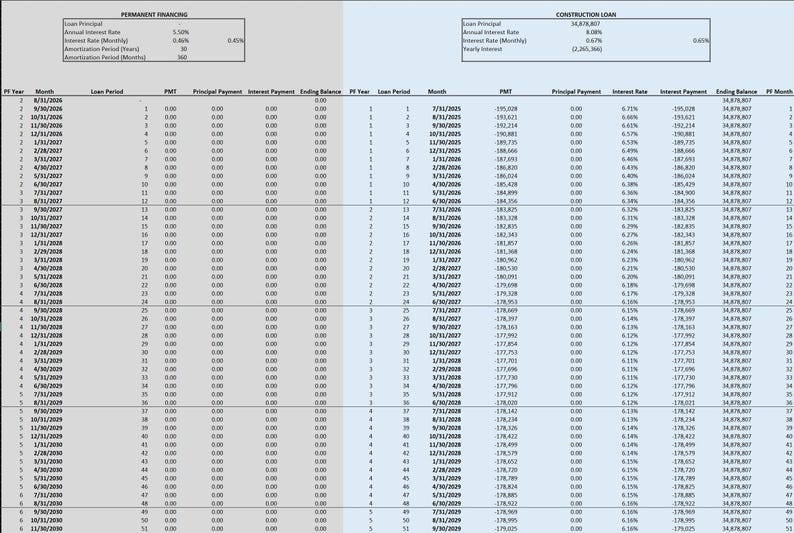Click Construction Loan "Ending Balance" header
Image resolution: width=794 pixels, height=533 pixels.
[x=736, y=92]
